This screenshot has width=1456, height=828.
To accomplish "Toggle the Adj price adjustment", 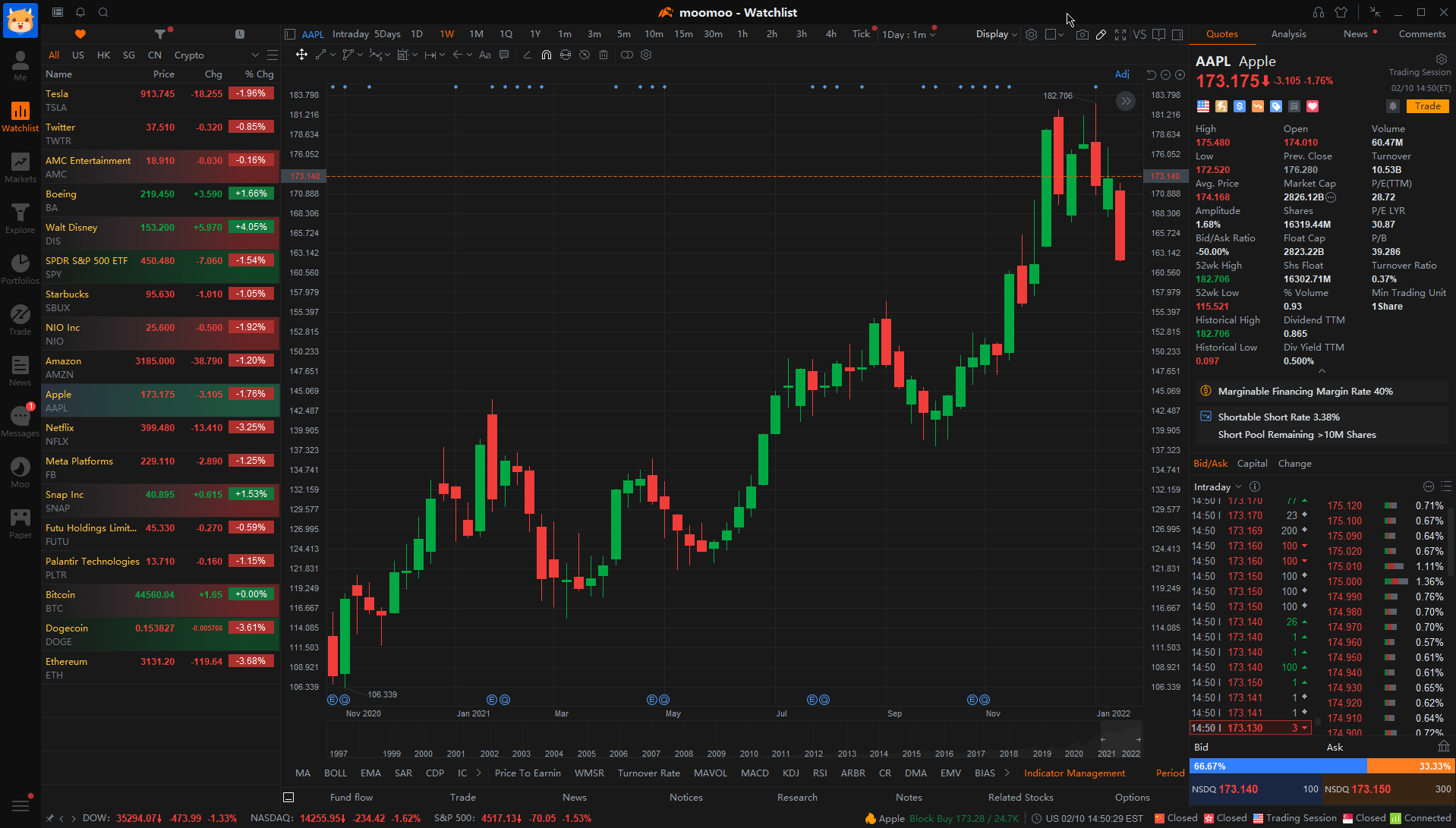I will [x=1122, y=74].
